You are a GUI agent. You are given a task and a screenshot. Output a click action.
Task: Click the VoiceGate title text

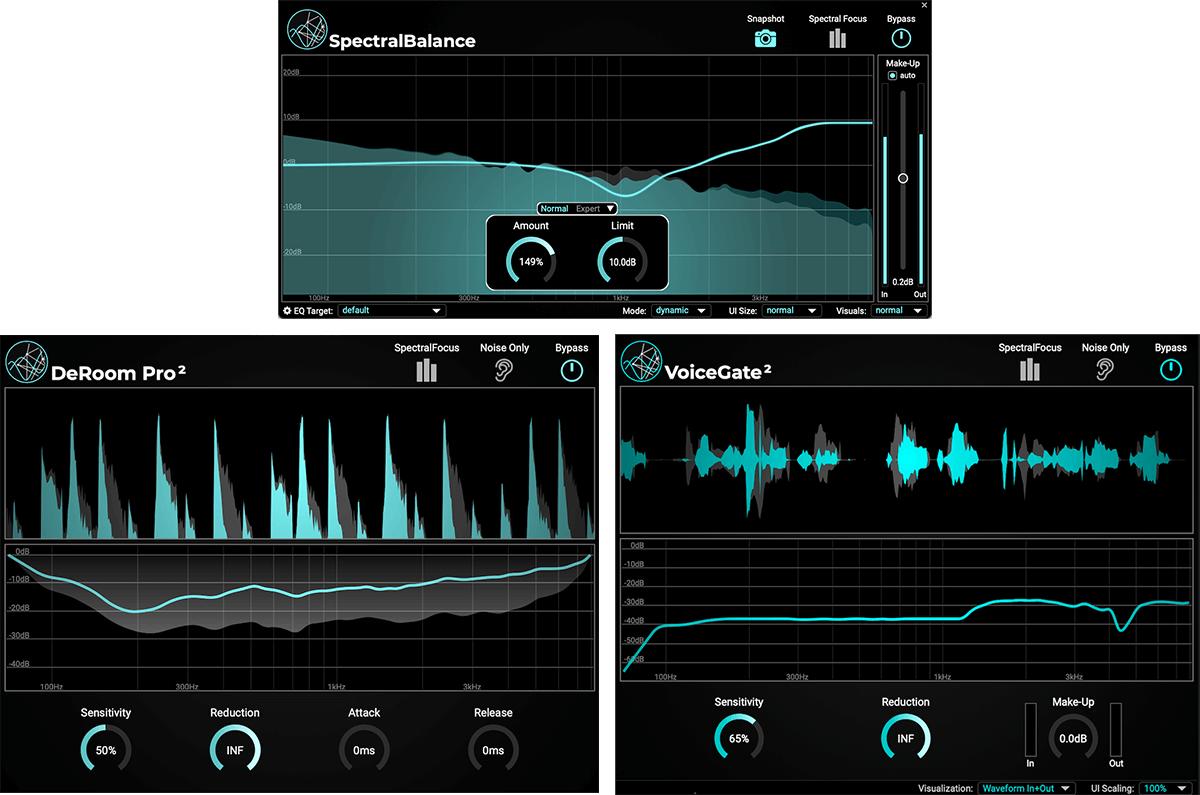point(717,373)
